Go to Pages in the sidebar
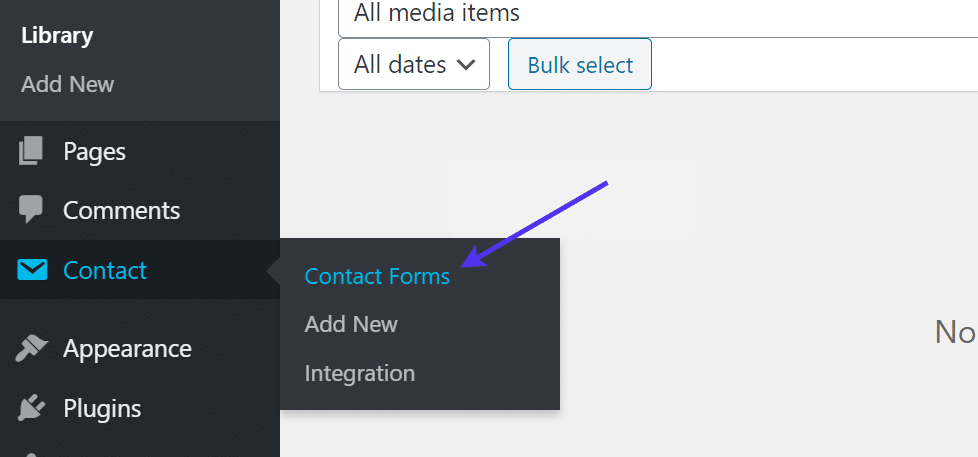The height and width of the screenshot is (457, 978). click(x=94, y=151)
